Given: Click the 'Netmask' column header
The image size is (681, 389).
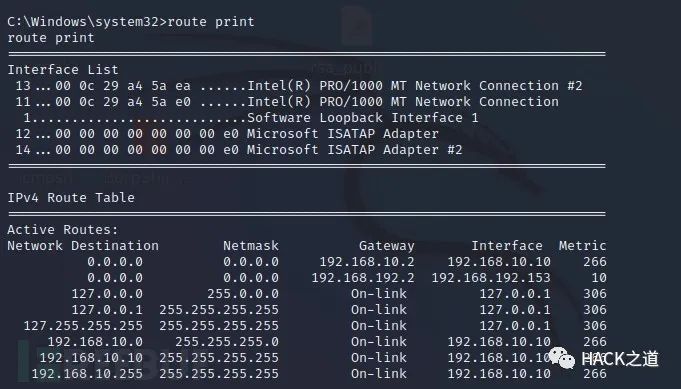Looking at the screenshot, I should (x=251, y=245).
